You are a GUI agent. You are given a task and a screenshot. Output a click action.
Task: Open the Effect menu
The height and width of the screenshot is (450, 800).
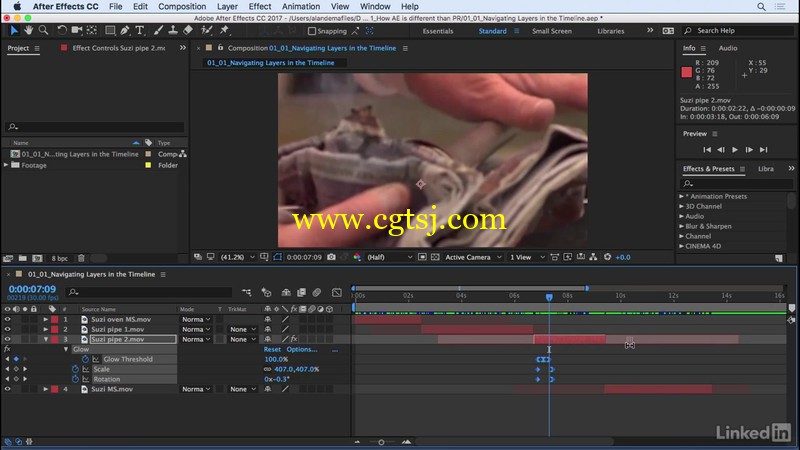(260, 7)
